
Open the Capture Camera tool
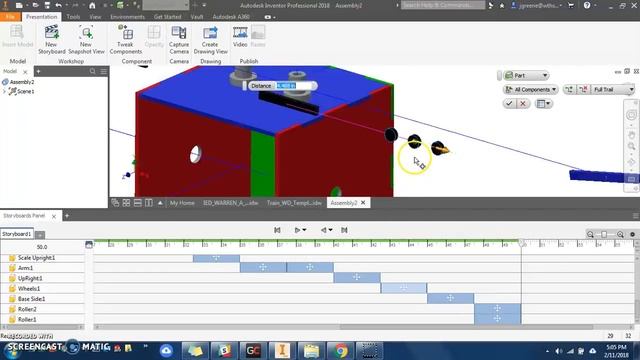point(179,40)
